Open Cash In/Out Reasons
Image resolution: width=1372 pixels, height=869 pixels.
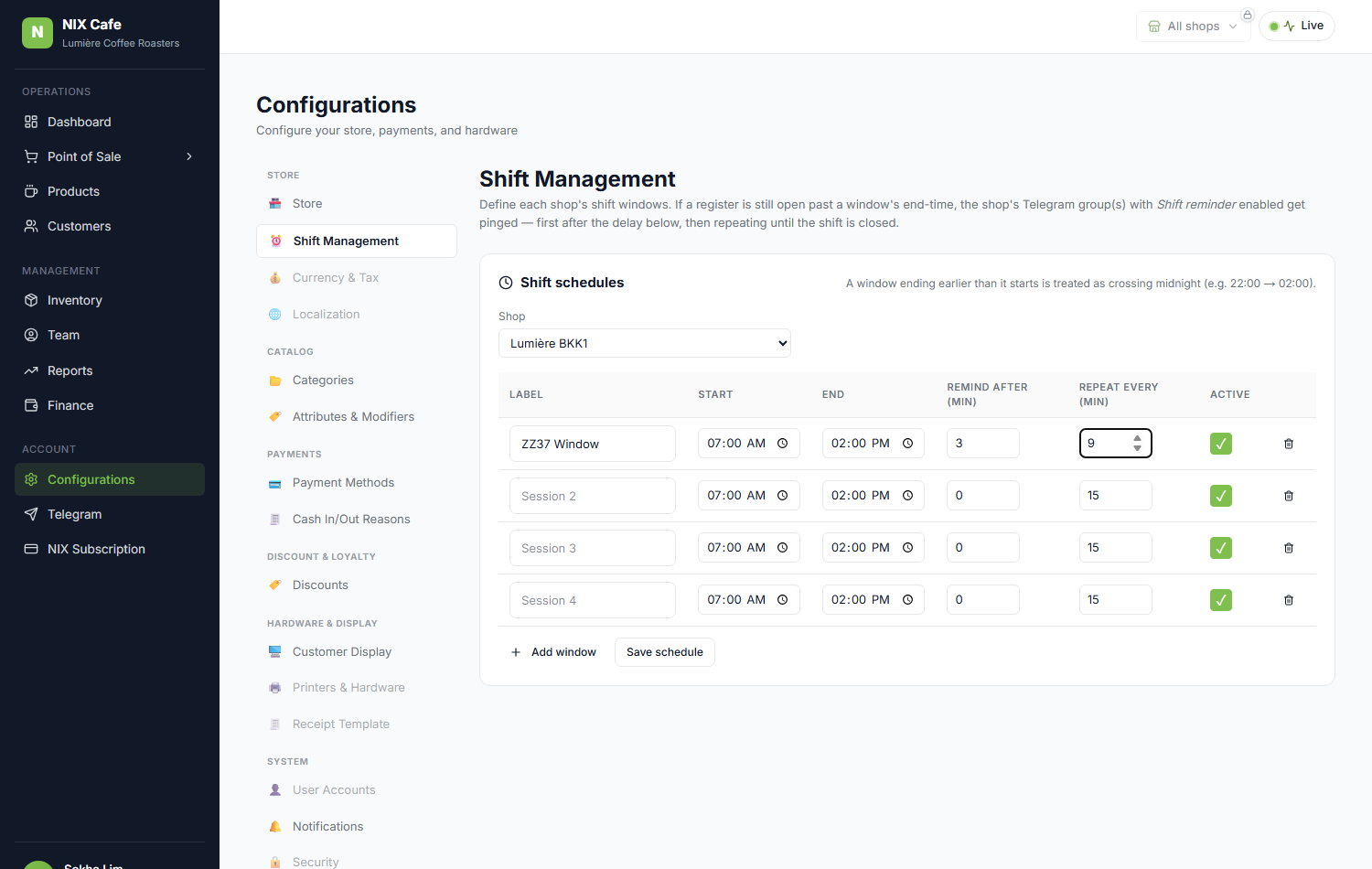pyautogui.click(x=357, y=519)
